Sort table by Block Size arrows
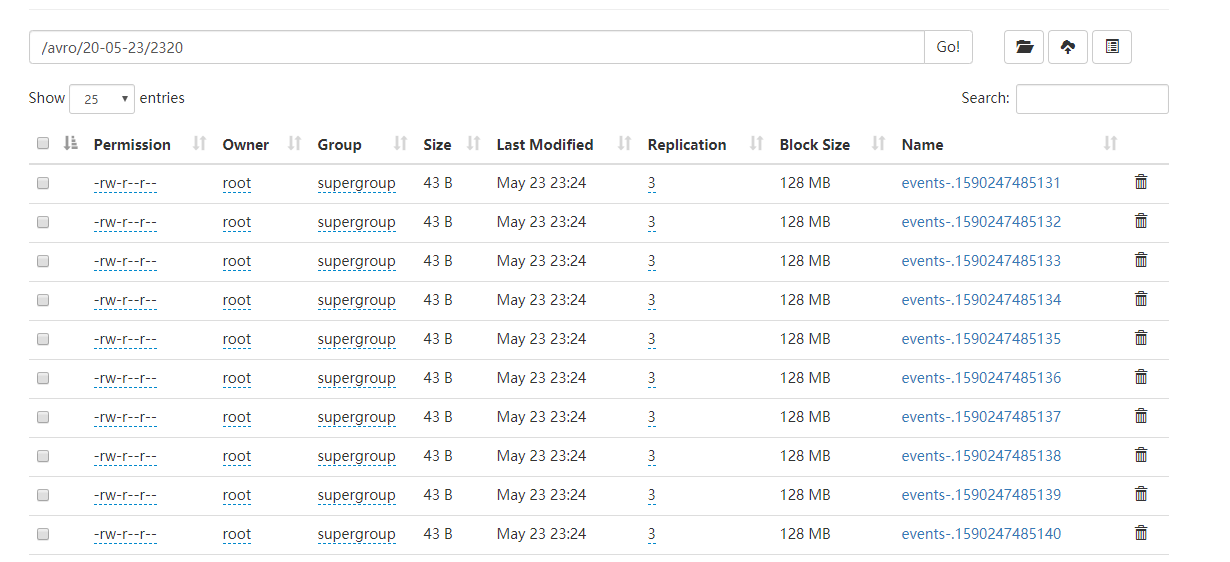Screen dimensions: 1230x562 (x=879, y=144)
